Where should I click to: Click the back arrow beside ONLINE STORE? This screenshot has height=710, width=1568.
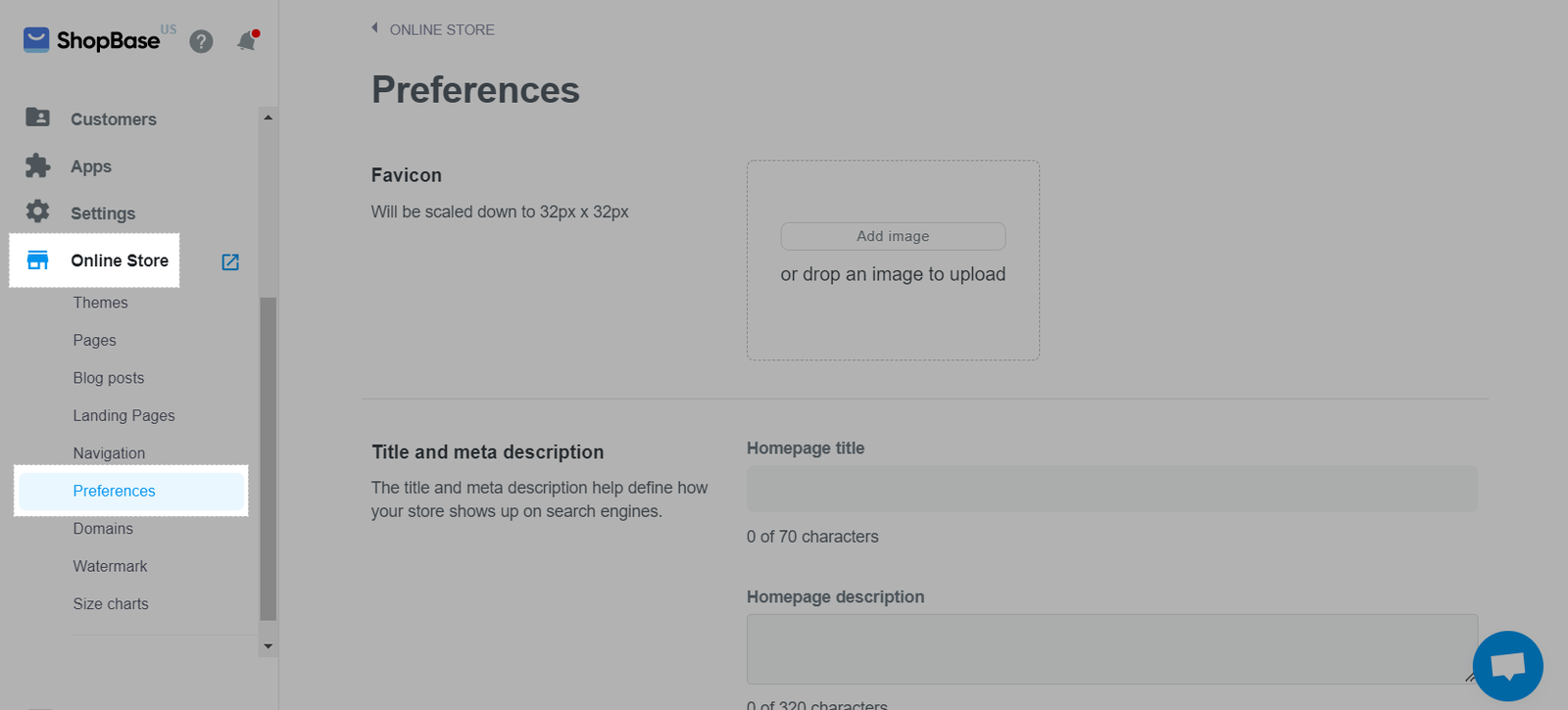[374, 28]
